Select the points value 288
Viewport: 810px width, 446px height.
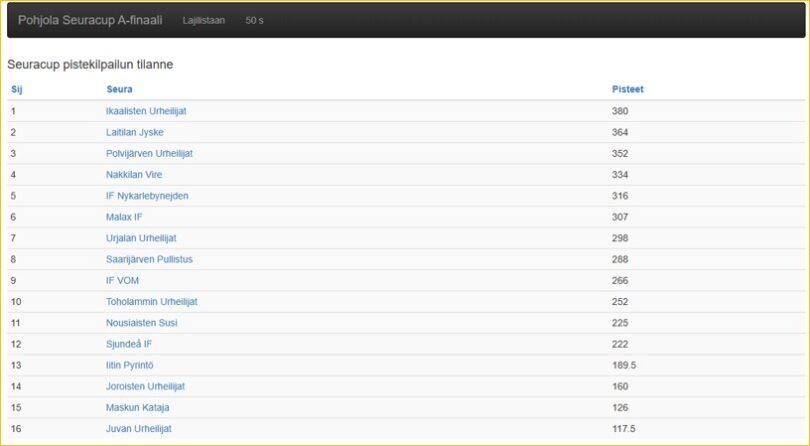tap(620, 259)
